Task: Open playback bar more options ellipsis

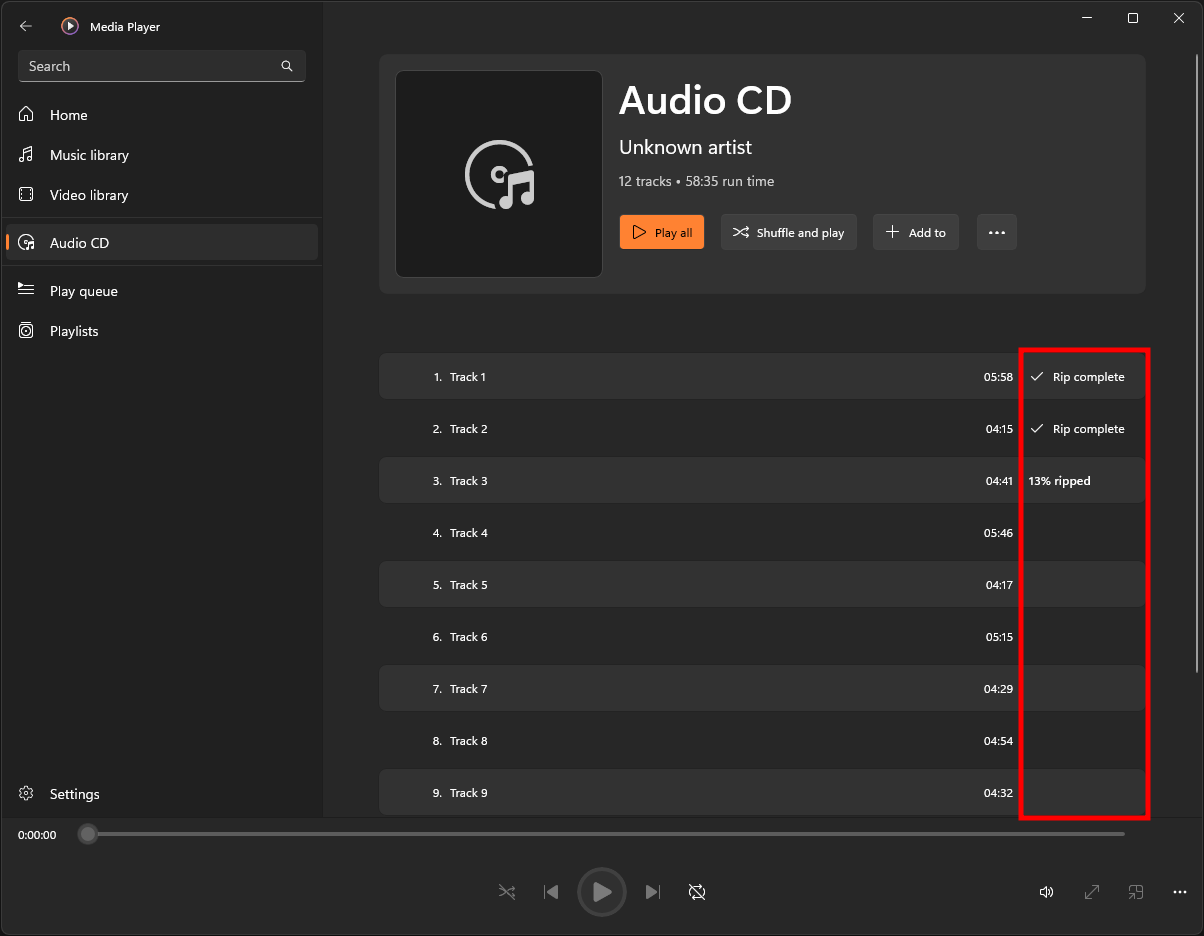Action: [x=1180, y=892]
